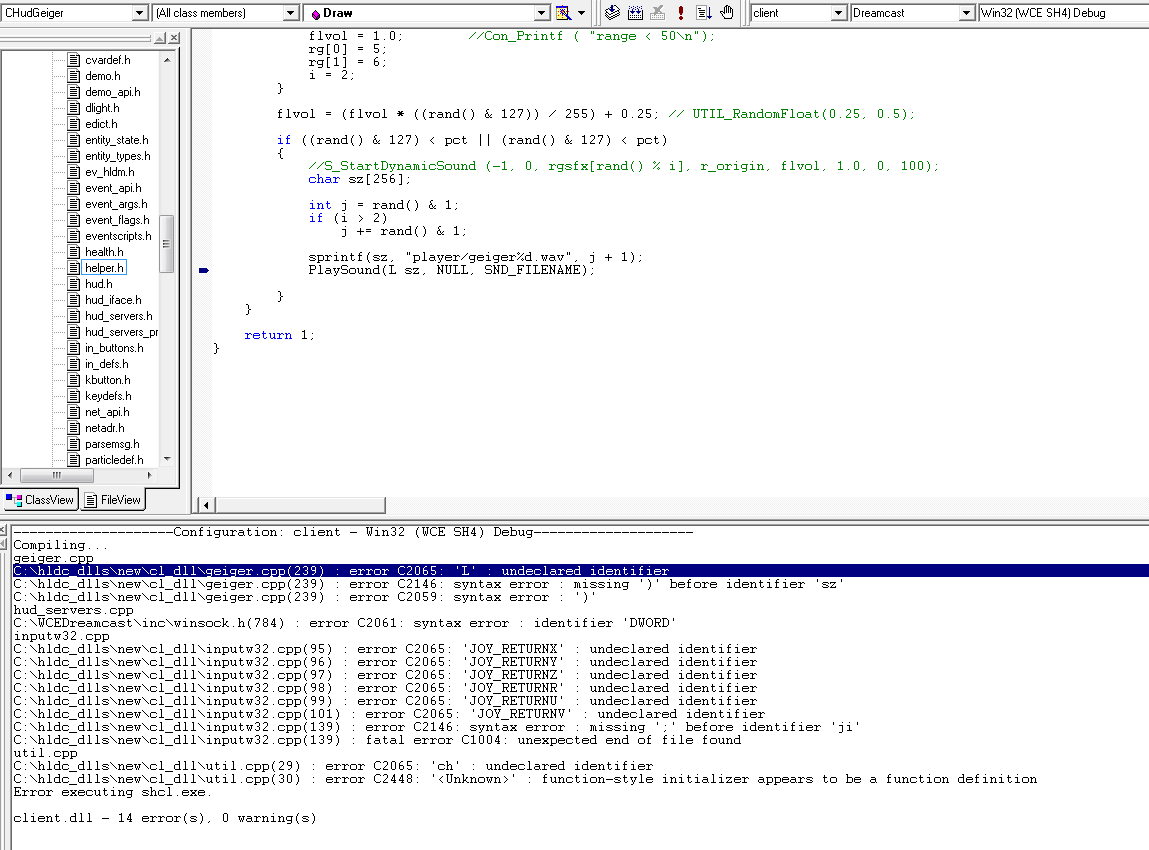Select health.h in file tree
The height and width of the screenshot is (850, 1149).
pyautogui.click(x=104, y=252)
